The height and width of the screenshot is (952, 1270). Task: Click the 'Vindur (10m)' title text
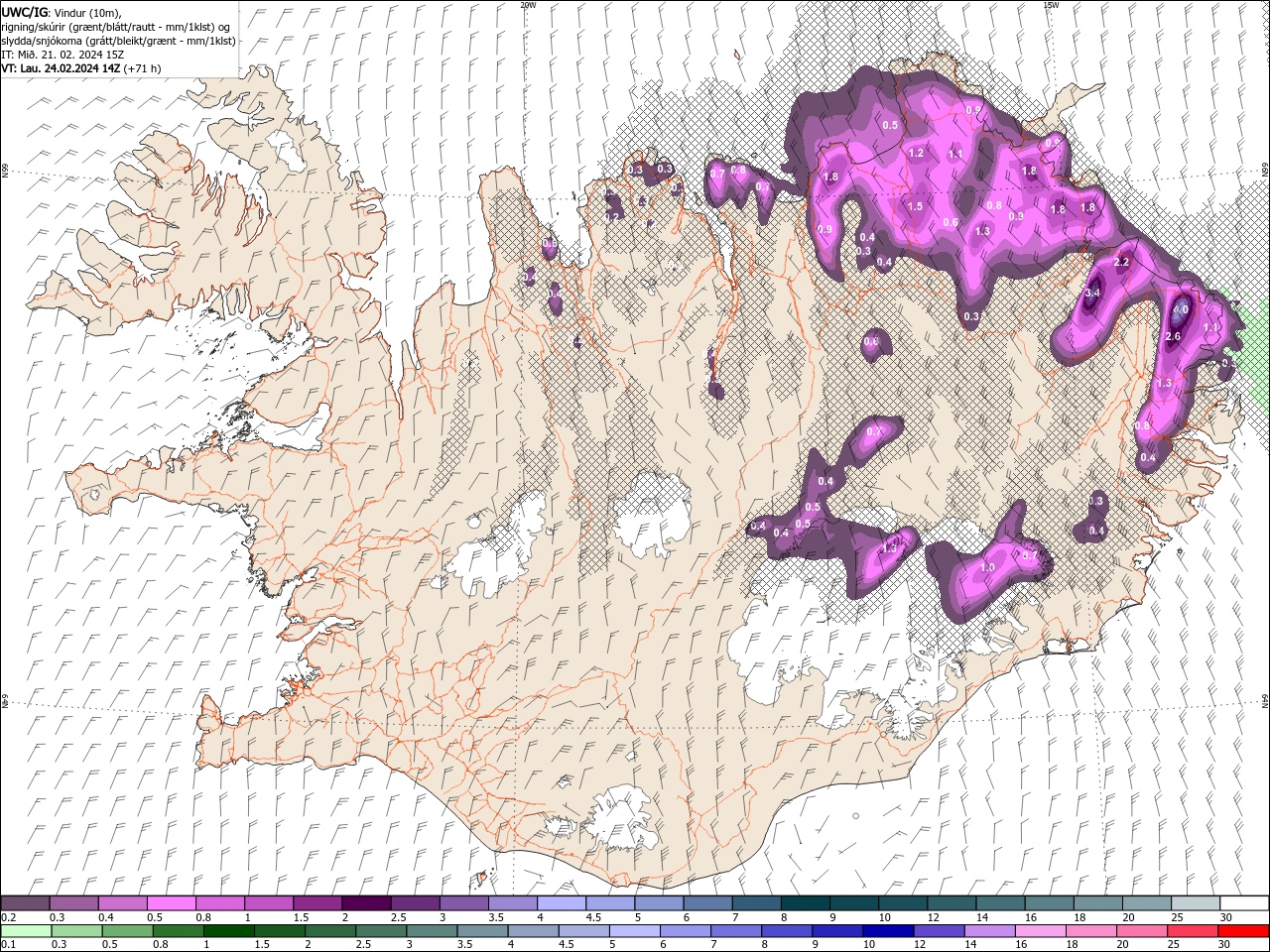tap(86, 12)
